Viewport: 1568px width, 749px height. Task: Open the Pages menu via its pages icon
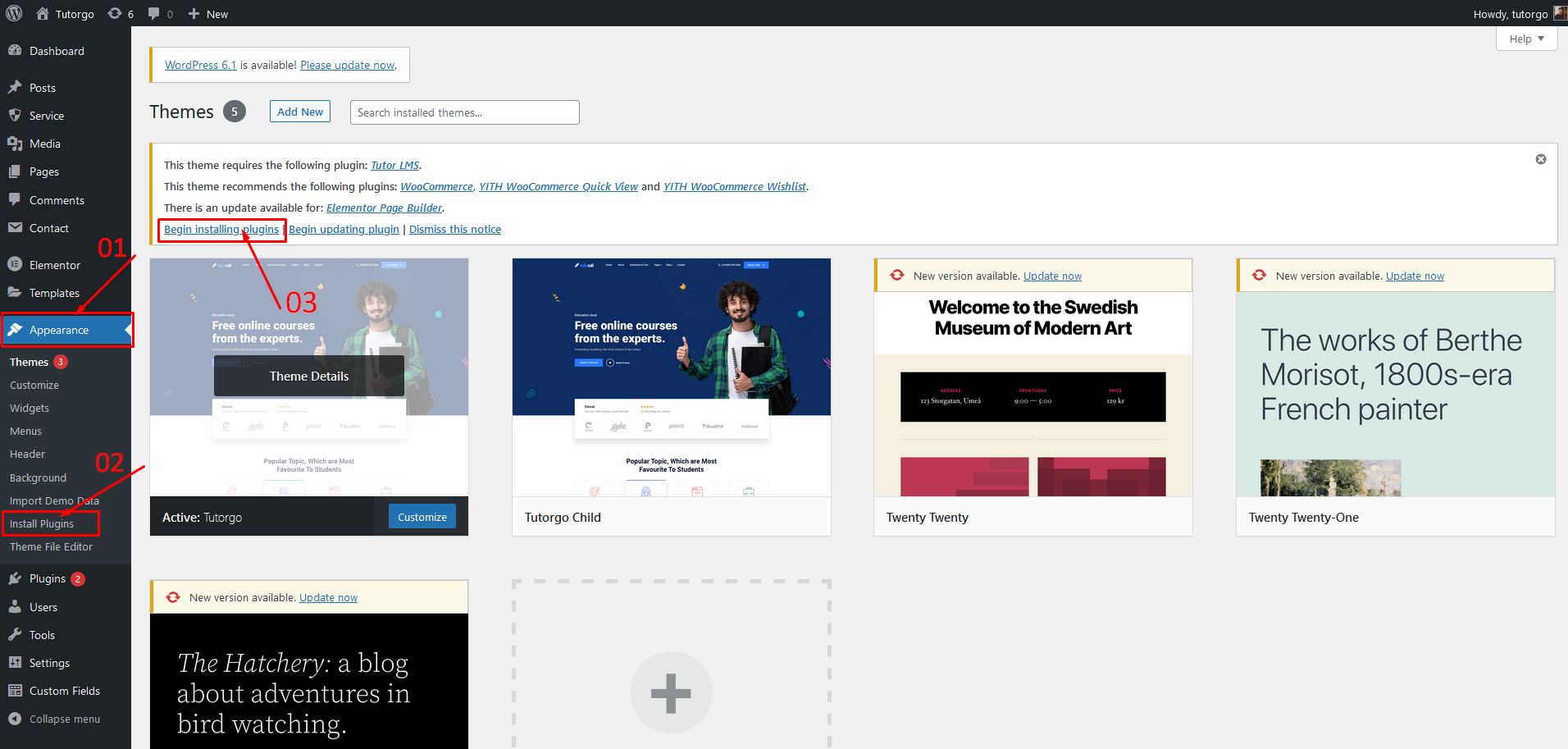[x=15, y=171]
